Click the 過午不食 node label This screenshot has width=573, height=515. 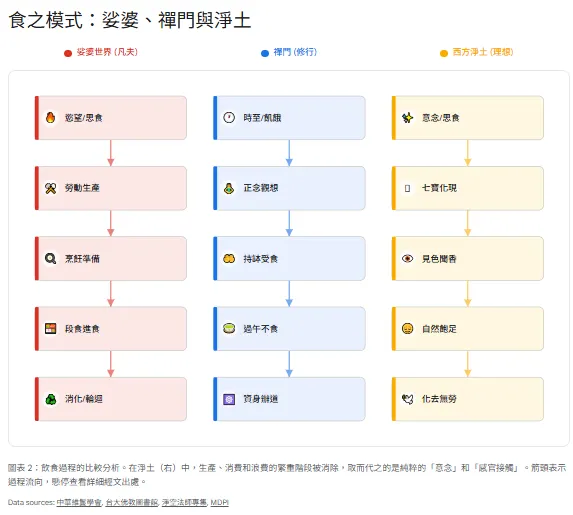click(x=261, y=329)
